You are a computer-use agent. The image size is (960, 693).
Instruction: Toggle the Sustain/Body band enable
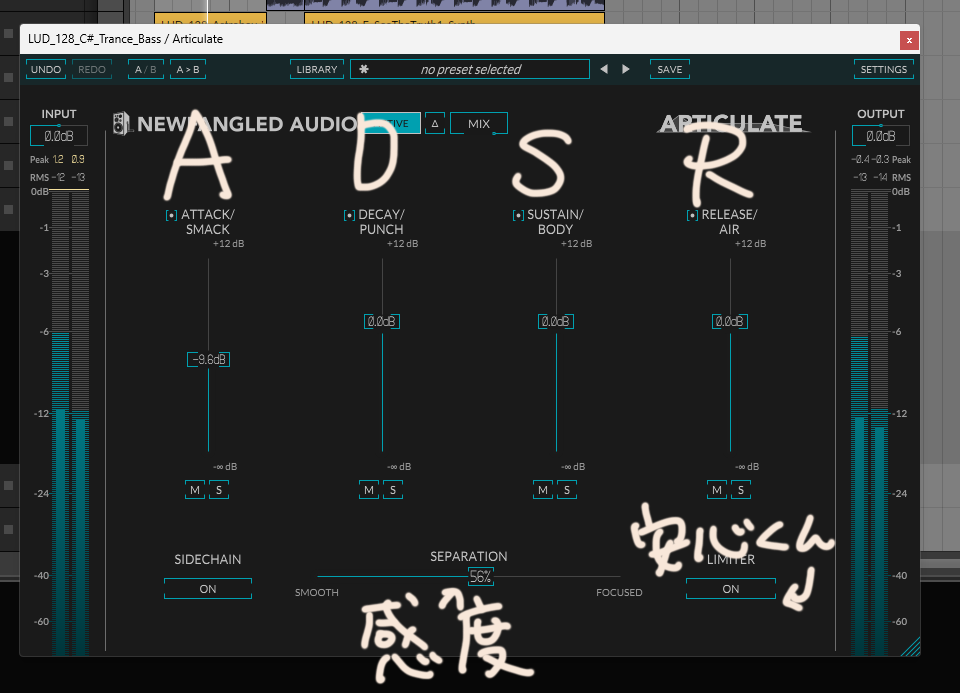tap(518, 215)
